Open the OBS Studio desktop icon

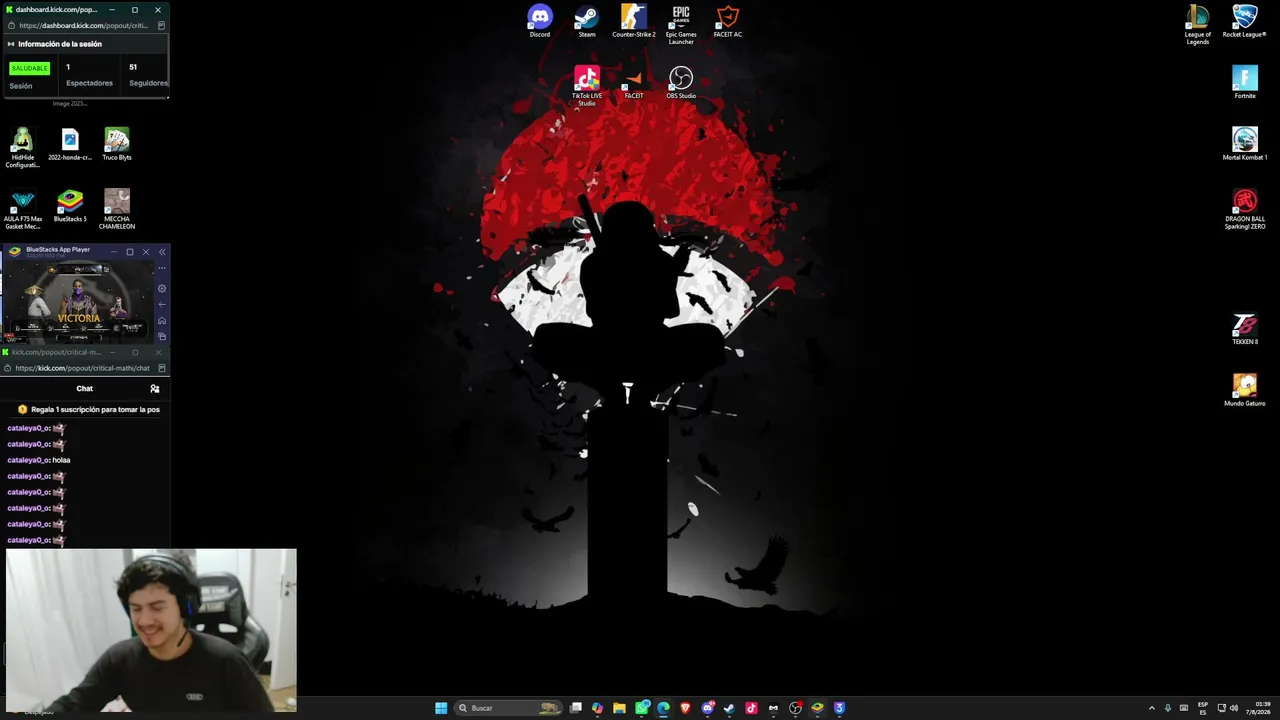[x=681, y=82]
